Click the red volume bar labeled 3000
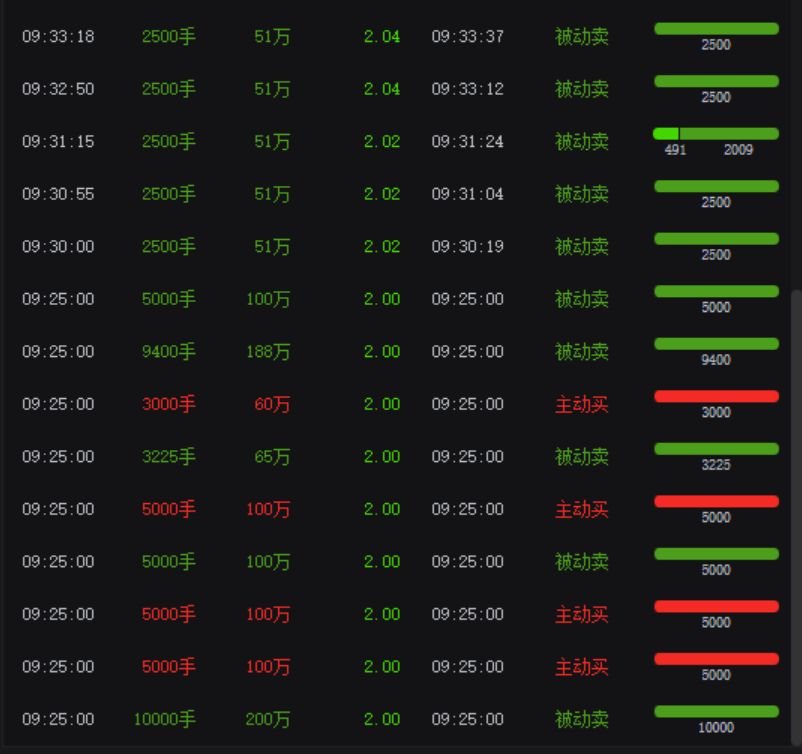Screen dimensions: 802x754 (715, 397)
